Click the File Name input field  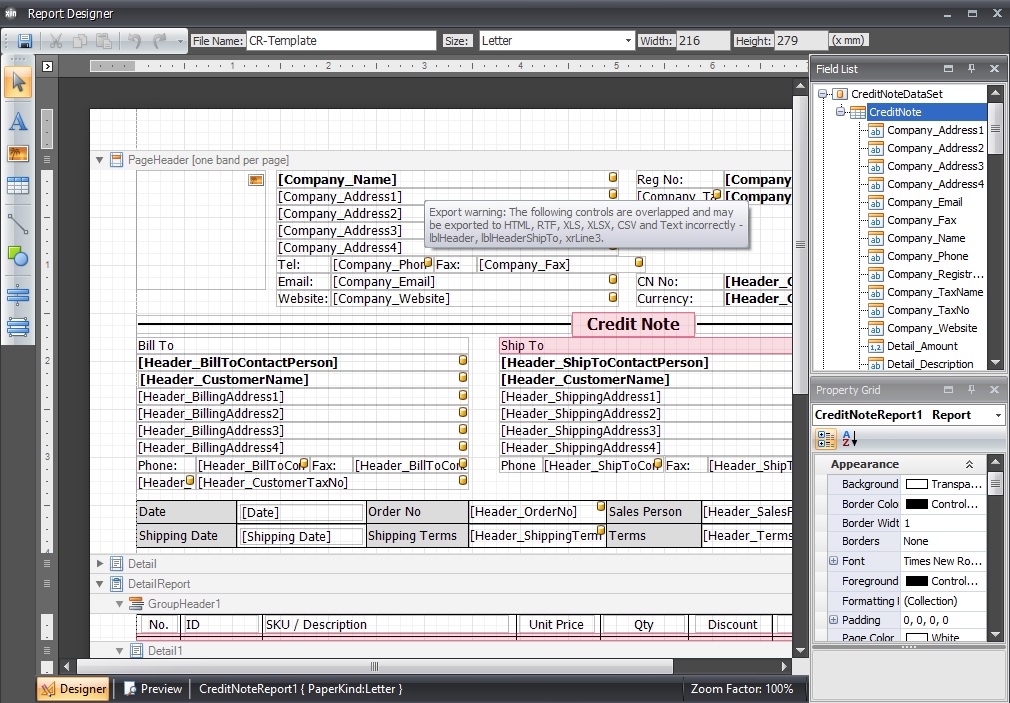pyautogui.click(x=341, y=41)
